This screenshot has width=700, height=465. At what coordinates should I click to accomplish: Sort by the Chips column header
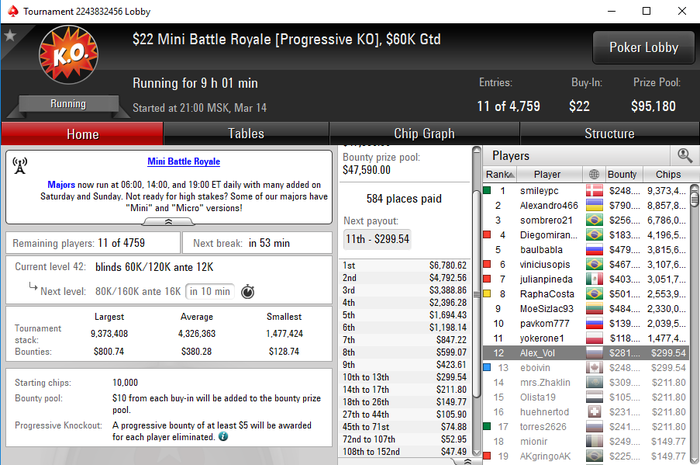668,174
